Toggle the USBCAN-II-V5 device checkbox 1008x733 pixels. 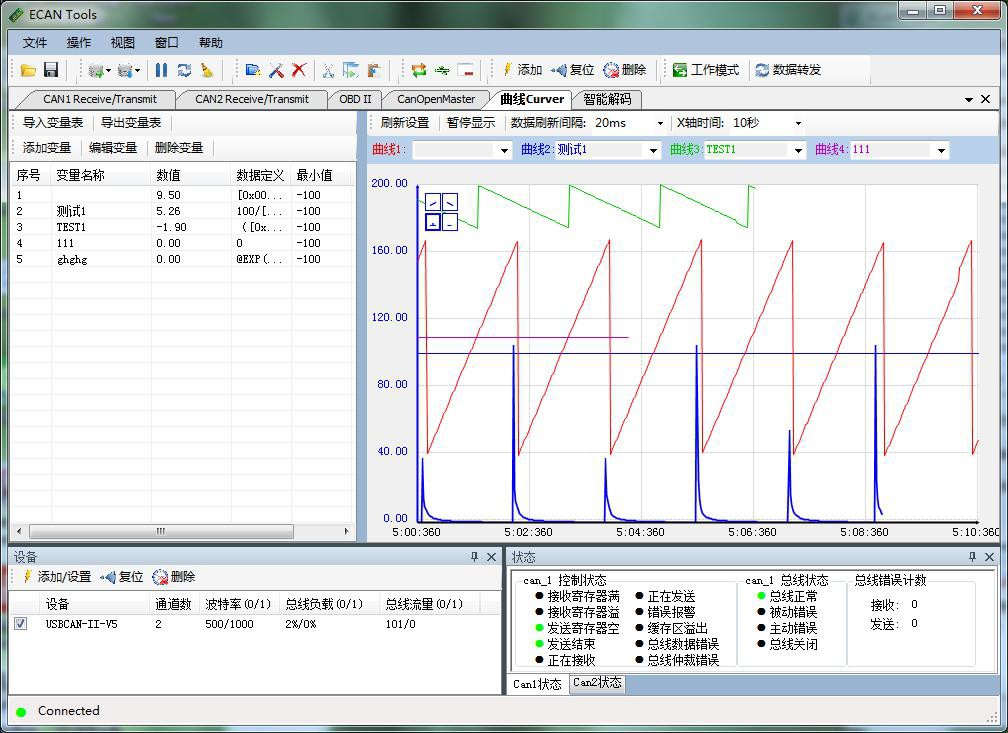coord(21,624)
